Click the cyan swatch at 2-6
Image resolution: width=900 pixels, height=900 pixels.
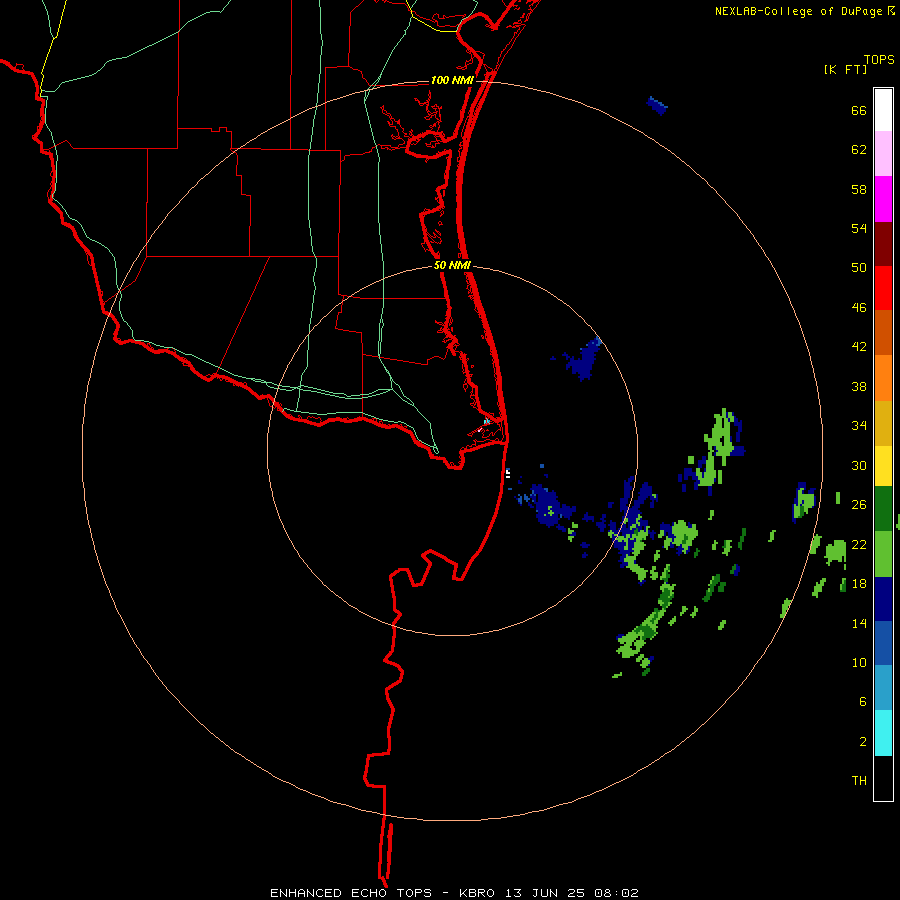click(883, 733)
